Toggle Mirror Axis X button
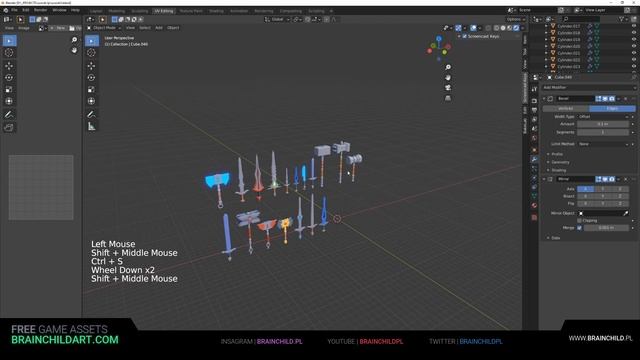Viewport: 640px width, 360px height. coord(585,189)
